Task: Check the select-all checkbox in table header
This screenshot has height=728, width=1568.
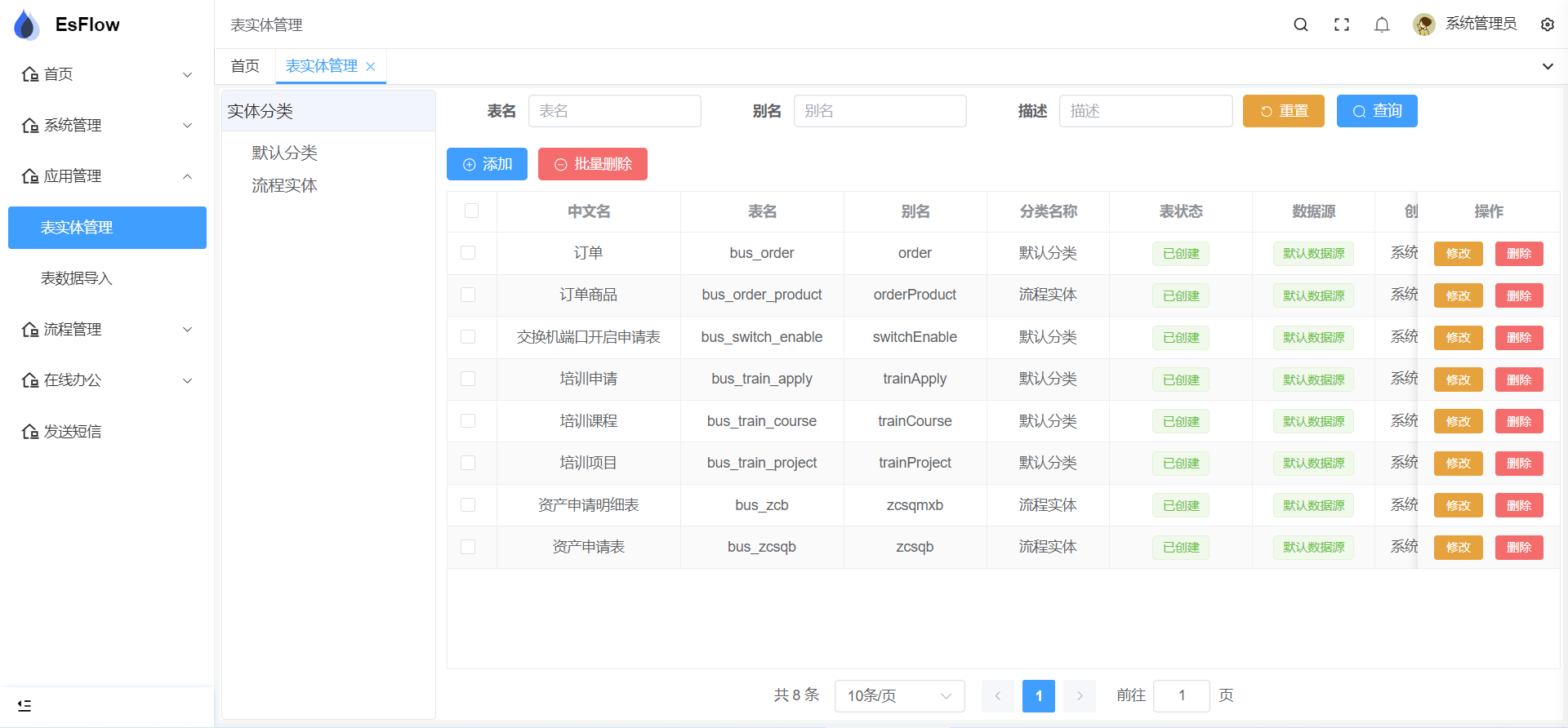Action: (471, 211)
